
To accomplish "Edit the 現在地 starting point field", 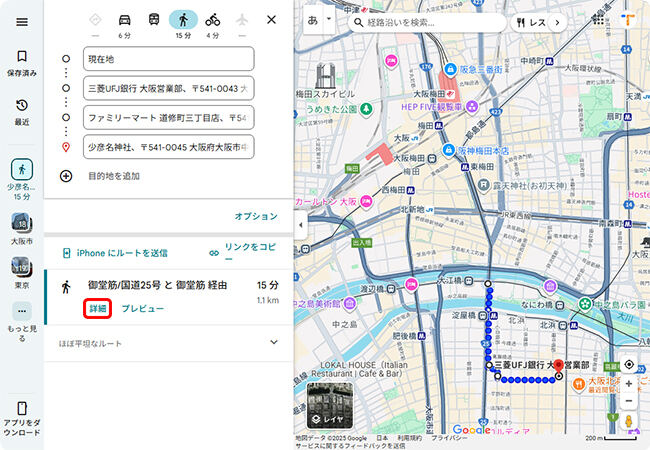I will pyautogui.click(x=169, y=59).
